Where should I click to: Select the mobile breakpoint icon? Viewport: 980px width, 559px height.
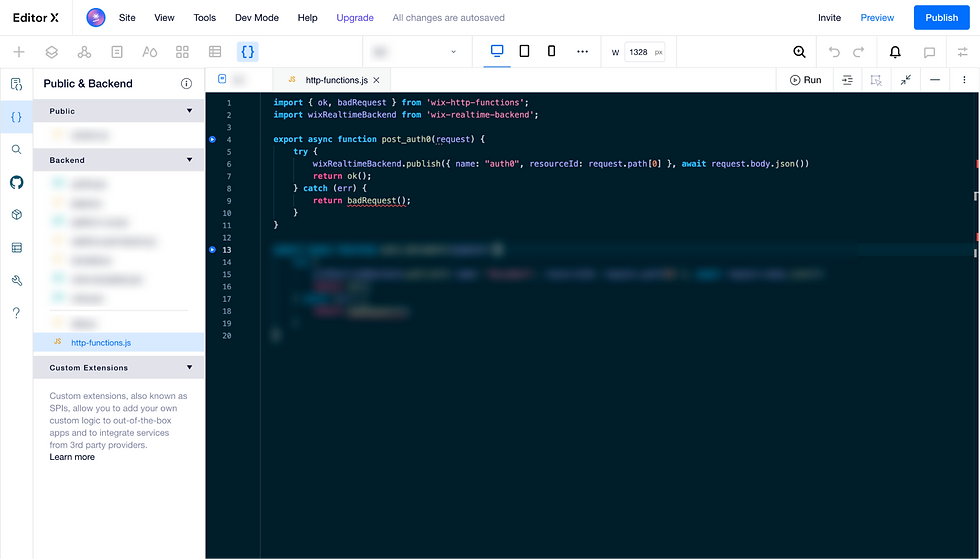click(551, 51)
